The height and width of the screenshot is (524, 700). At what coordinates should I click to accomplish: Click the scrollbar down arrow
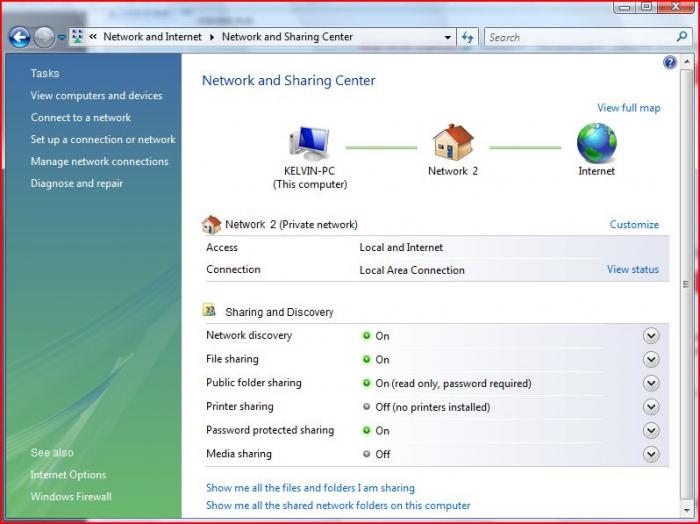click(686, 509)
